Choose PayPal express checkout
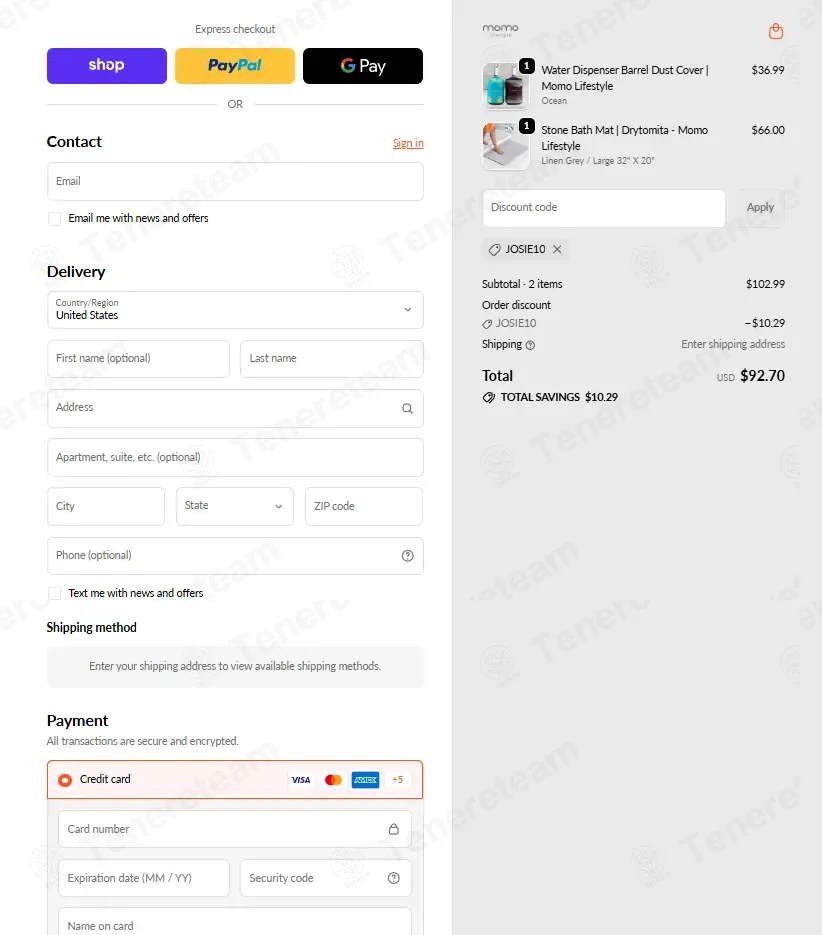Image resolution: width=822 pixels, height=935 pixels. (235, 66)
